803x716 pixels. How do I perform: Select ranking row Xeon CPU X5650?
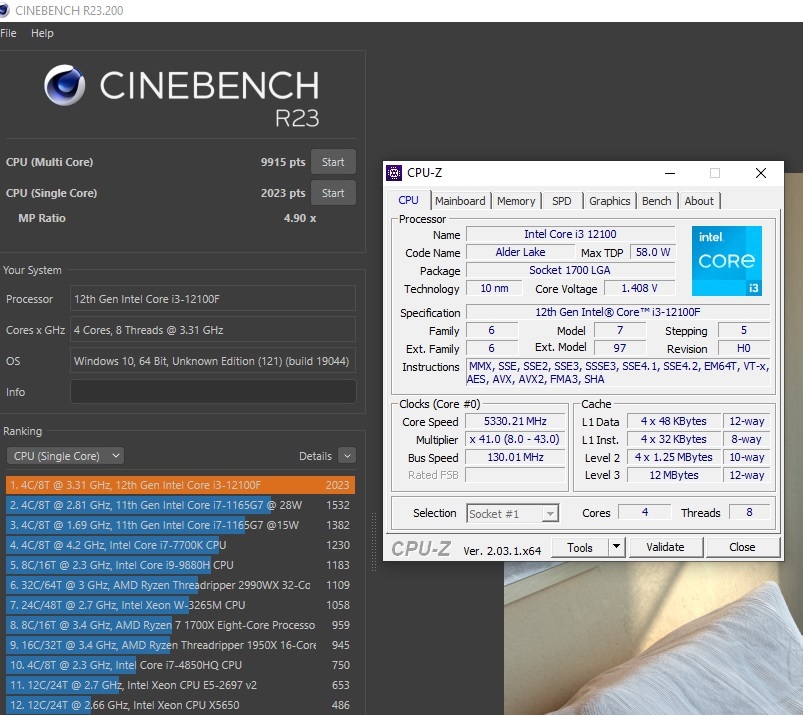pos(180,705)
